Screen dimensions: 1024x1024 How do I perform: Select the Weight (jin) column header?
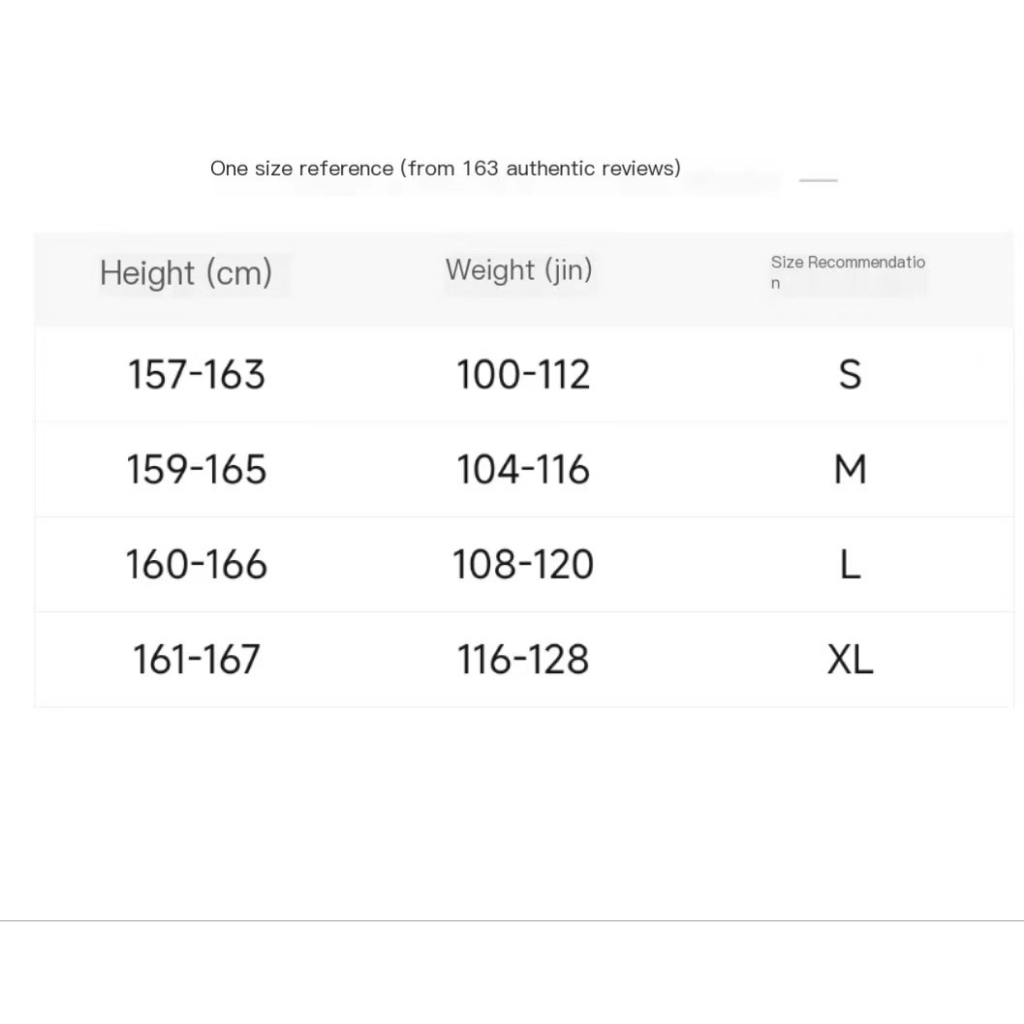(519, 270)
